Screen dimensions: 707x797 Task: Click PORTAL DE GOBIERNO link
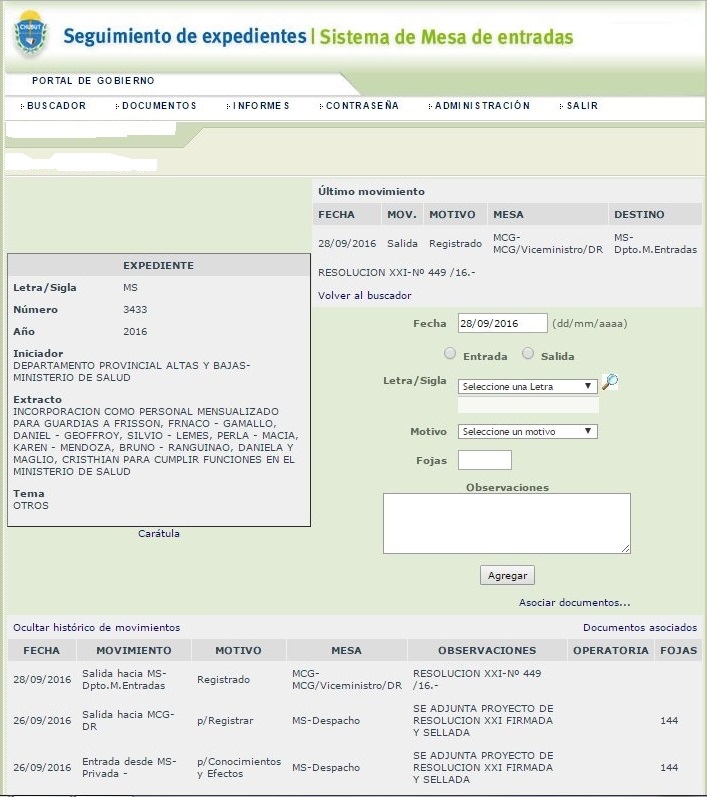[x=93, y=81]
